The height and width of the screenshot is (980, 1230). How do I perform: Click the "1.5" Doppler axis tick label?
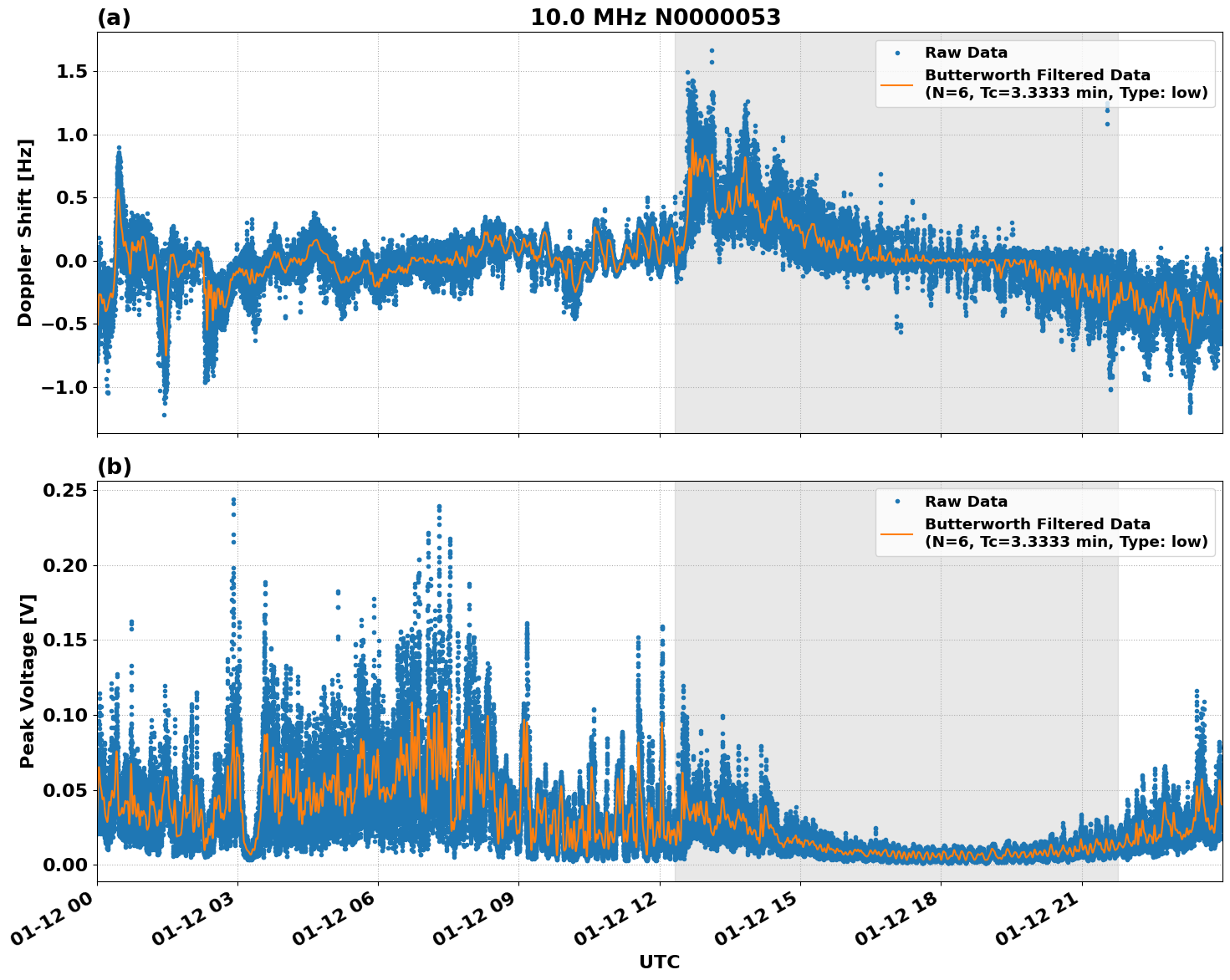(72, 72)
